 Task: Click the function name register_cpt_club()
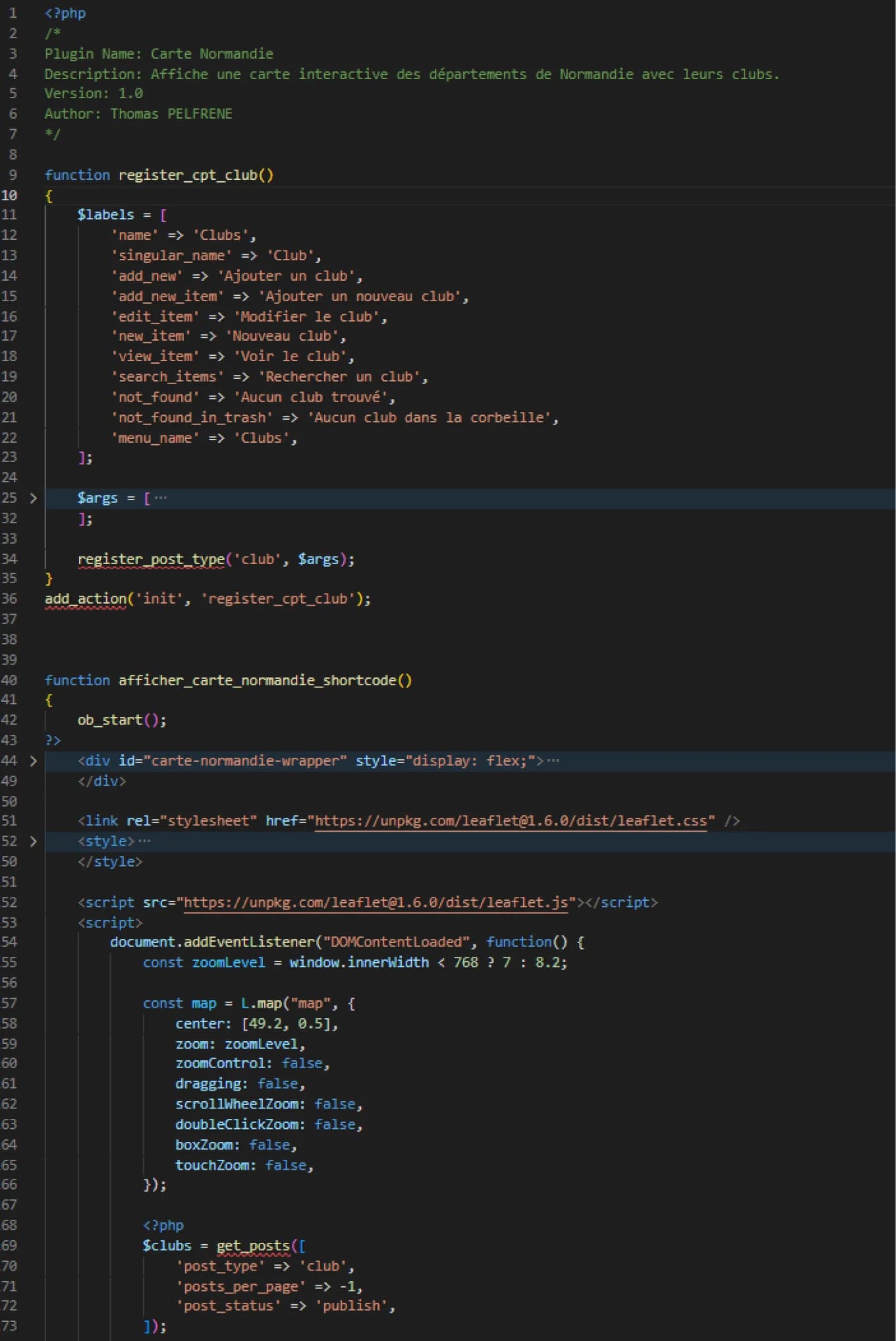tap(196, 175)
